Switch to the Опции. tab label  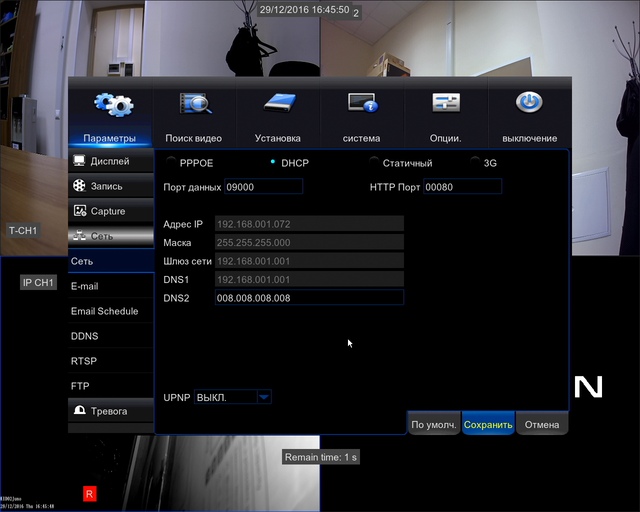click(x=445, y=138)
